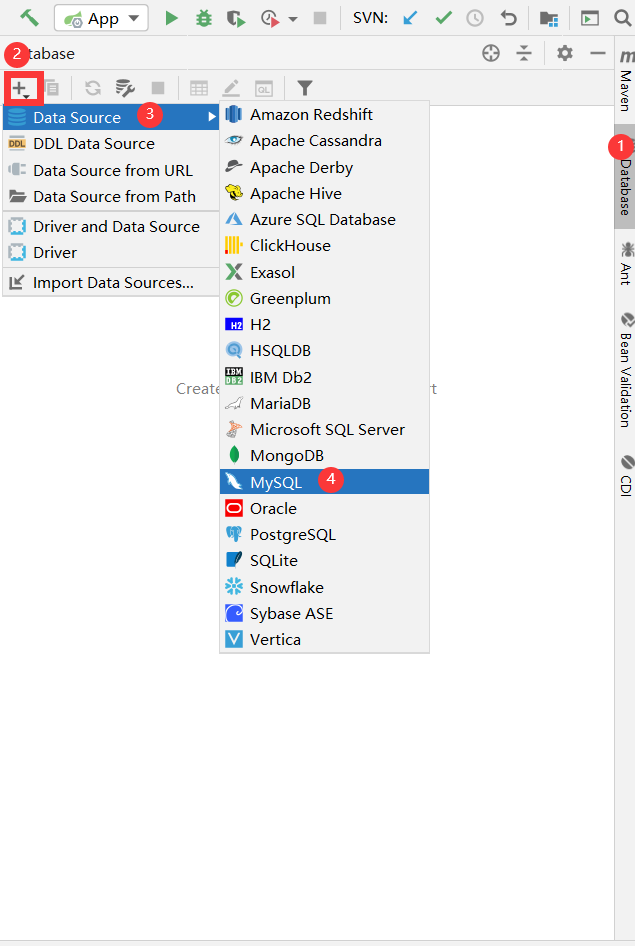Update project from SVN blue arrow
635x946 pixels.
tap(410, 18)
